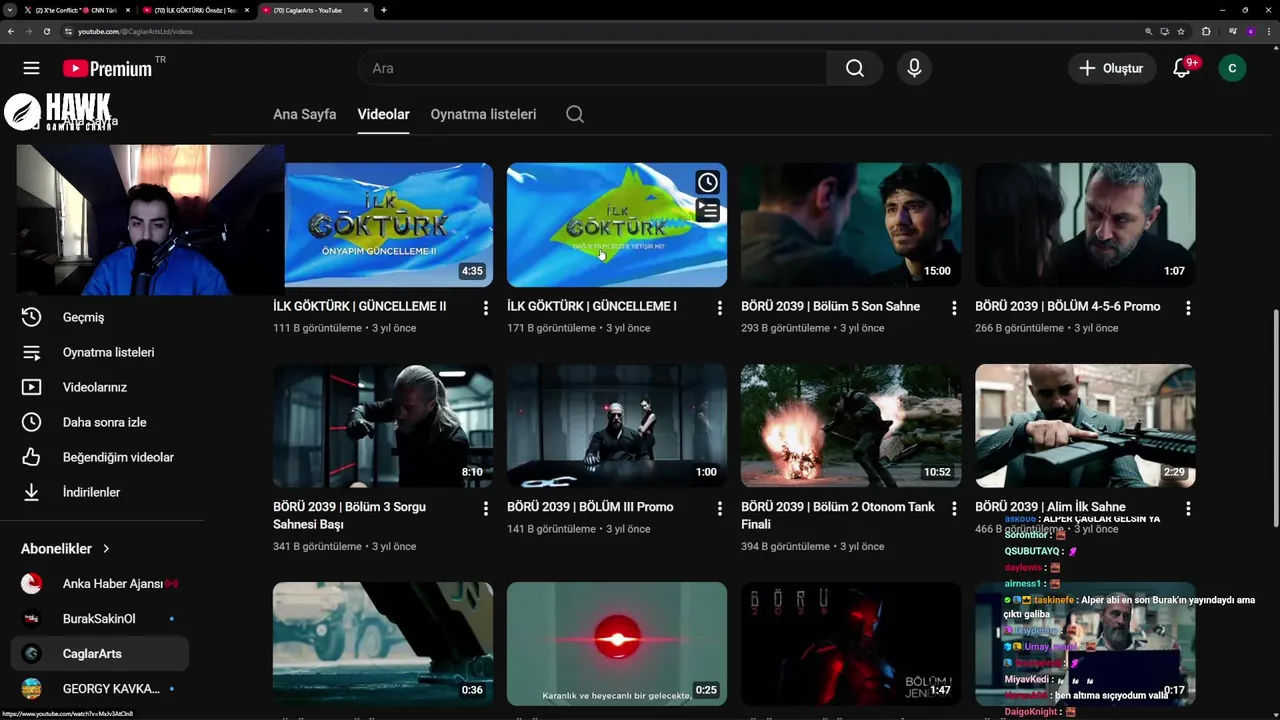Open the hamburger guide menu
Viewport: 1280px width, 720px height.
(32, 68)
